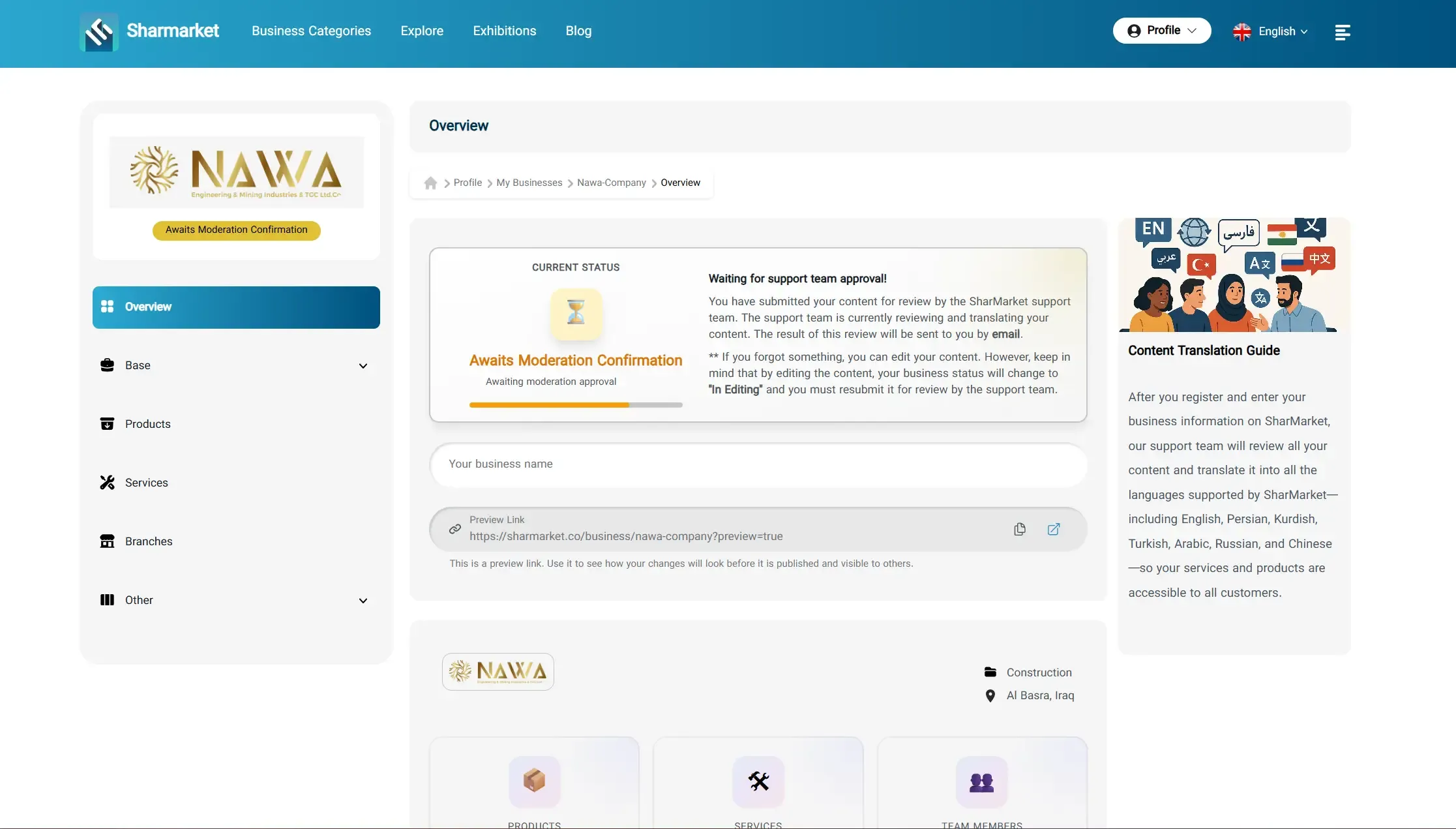Click the location pin icon beside Al Basra
The height and width of the screenshot is (829, 1456).
coord(990,696)
